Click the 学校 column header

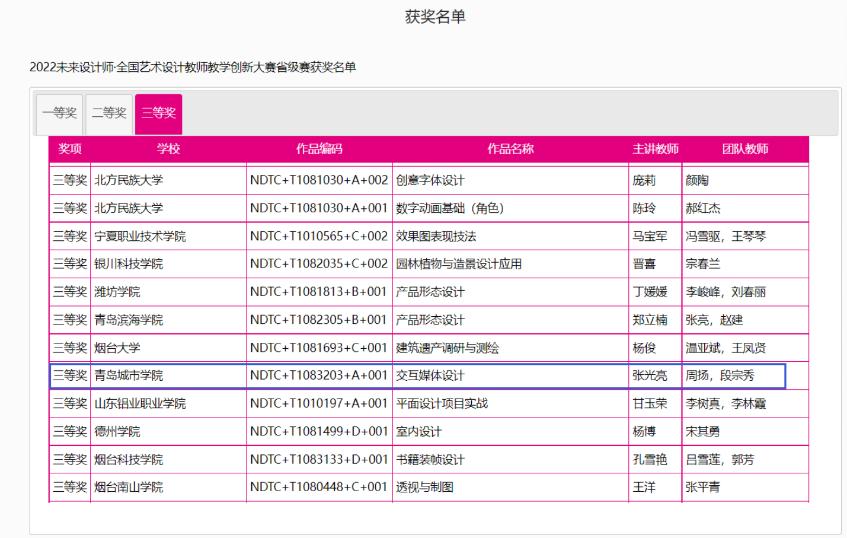click(169, 149)
